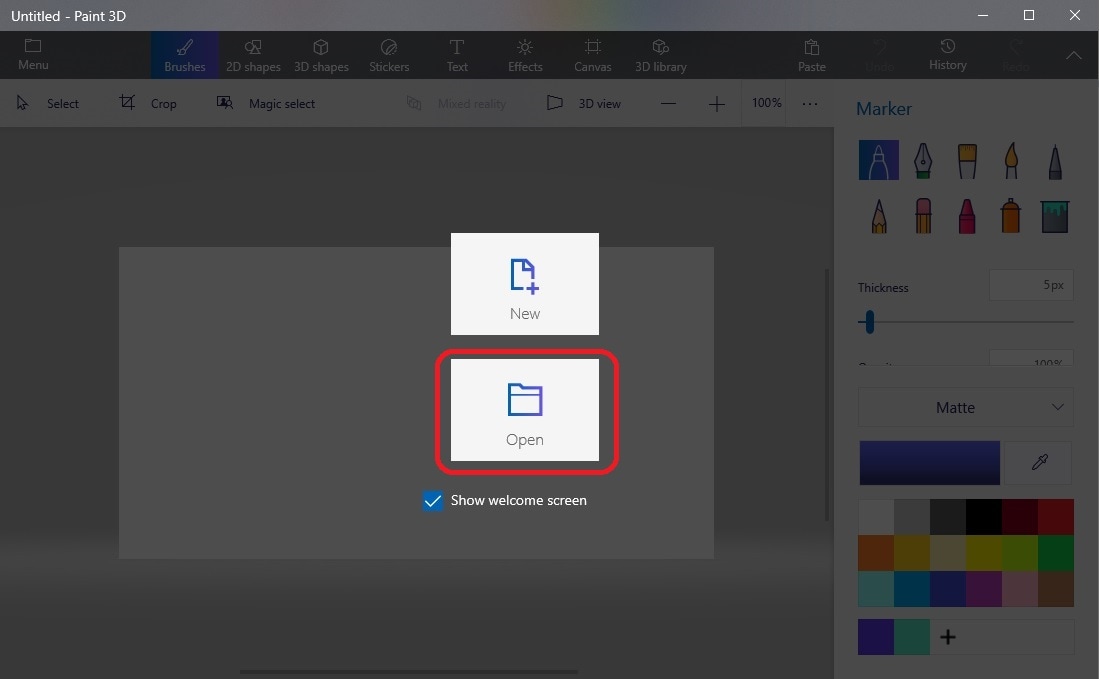Viewport: 1099px width, 679px height.
Task: Activate the Crop tool
Action: (x=148, y=104)
